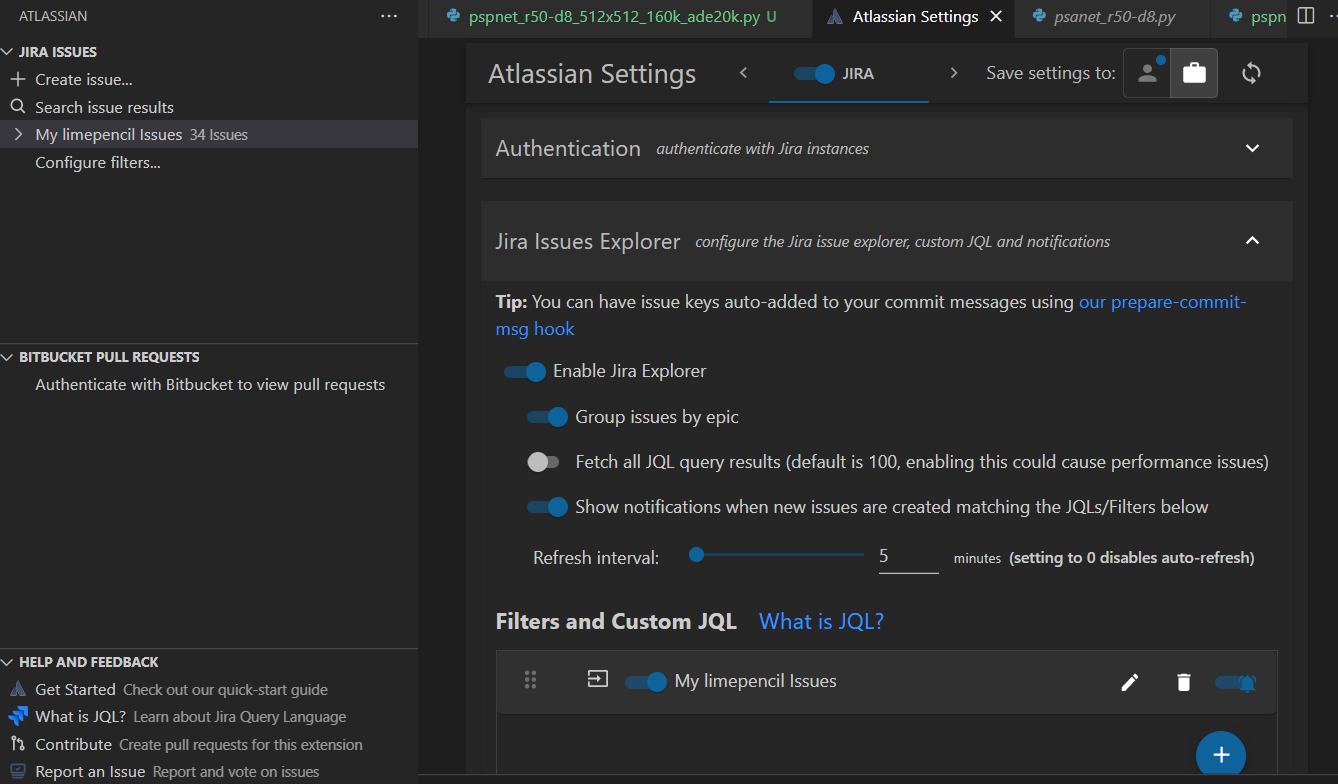Click the split editor icon
The height and width of the screenshot is (784, 1338).
coord(1305,16)
